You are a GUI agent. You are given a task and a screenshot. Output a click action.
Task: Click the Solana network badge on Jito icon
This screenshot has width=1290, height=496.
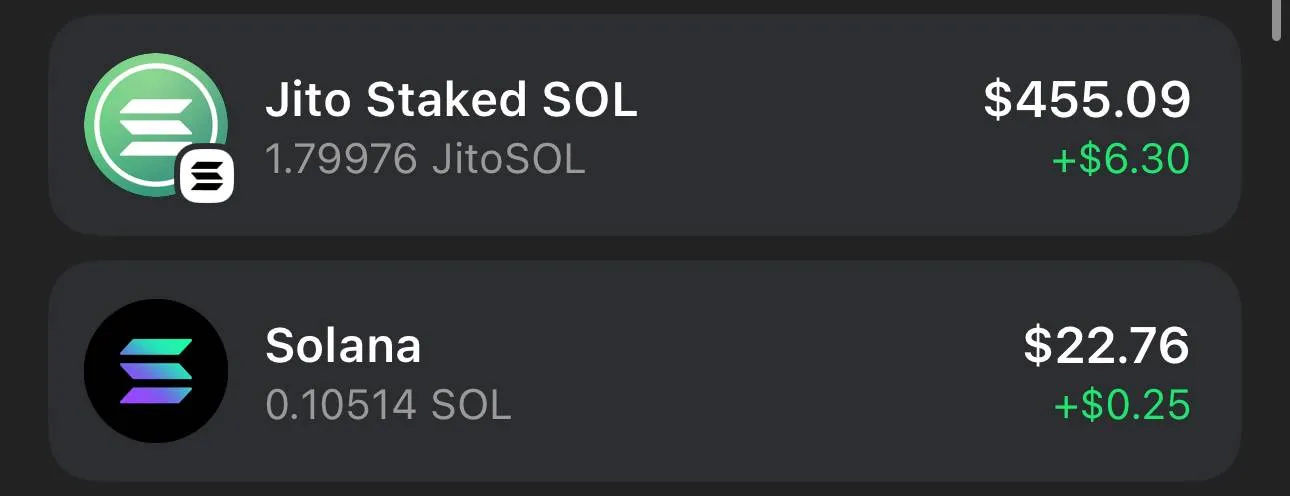[207, 175]
